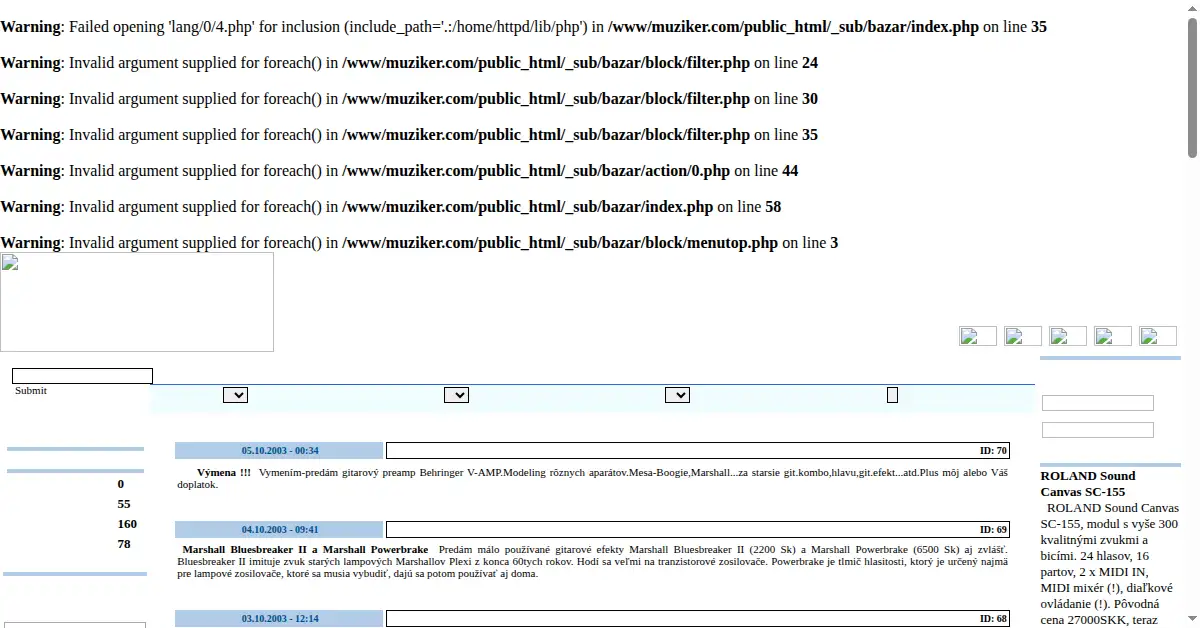The image size is (1200, 628).
Task: Click the fourth of five broken image icons
Action: coord(1113,336)
